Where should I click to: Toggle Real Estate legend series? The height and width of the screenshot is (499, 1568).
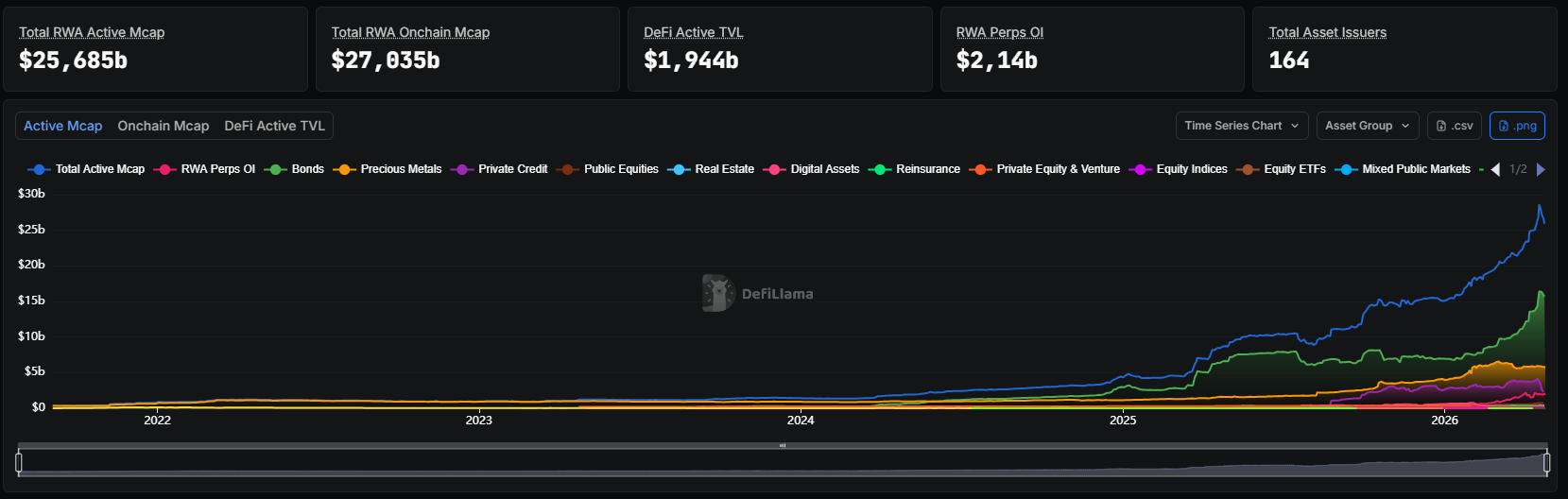click(711, 169)
